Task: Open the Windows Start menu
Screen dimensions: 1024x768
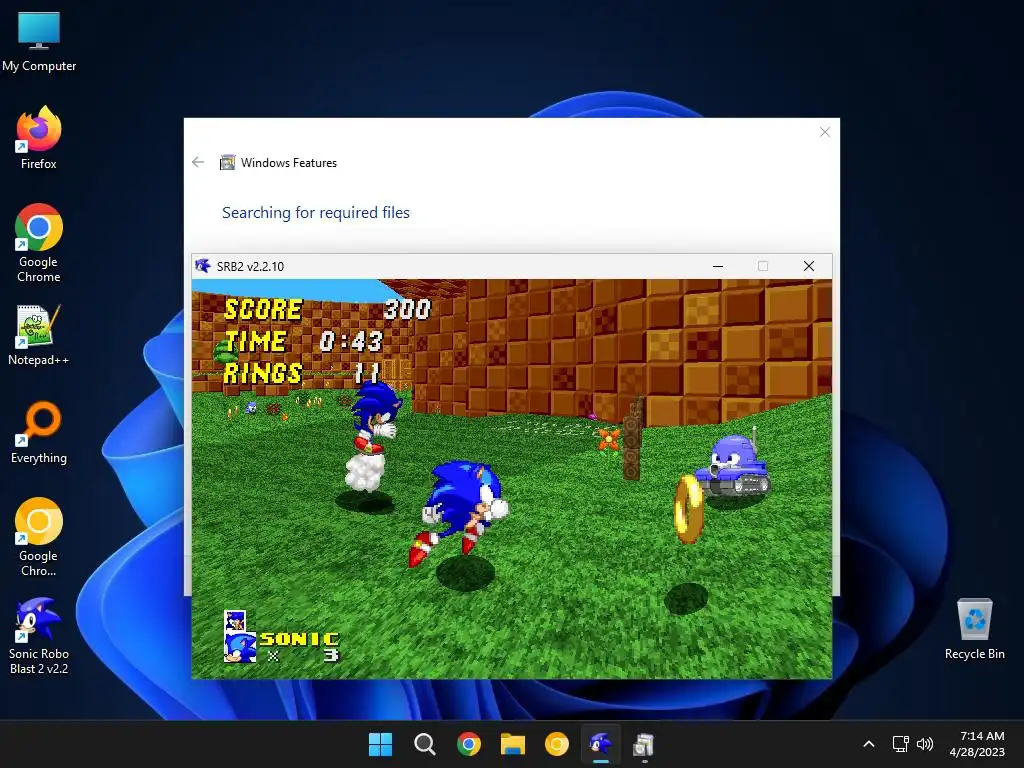Action: pyautogui.click(x=381, y=744)
